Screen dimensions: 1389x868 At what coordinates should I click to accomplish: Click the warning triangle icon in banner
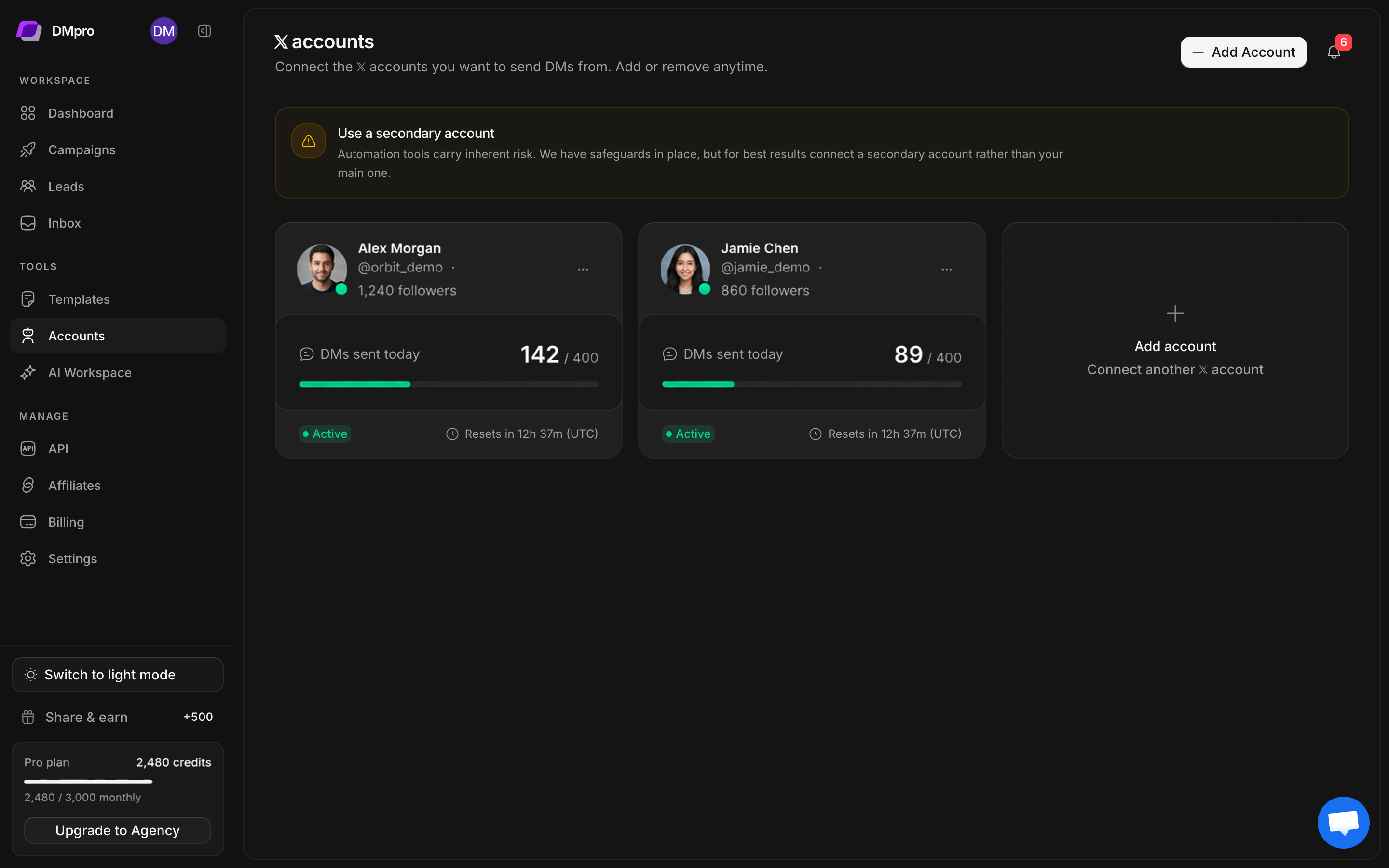309,141
